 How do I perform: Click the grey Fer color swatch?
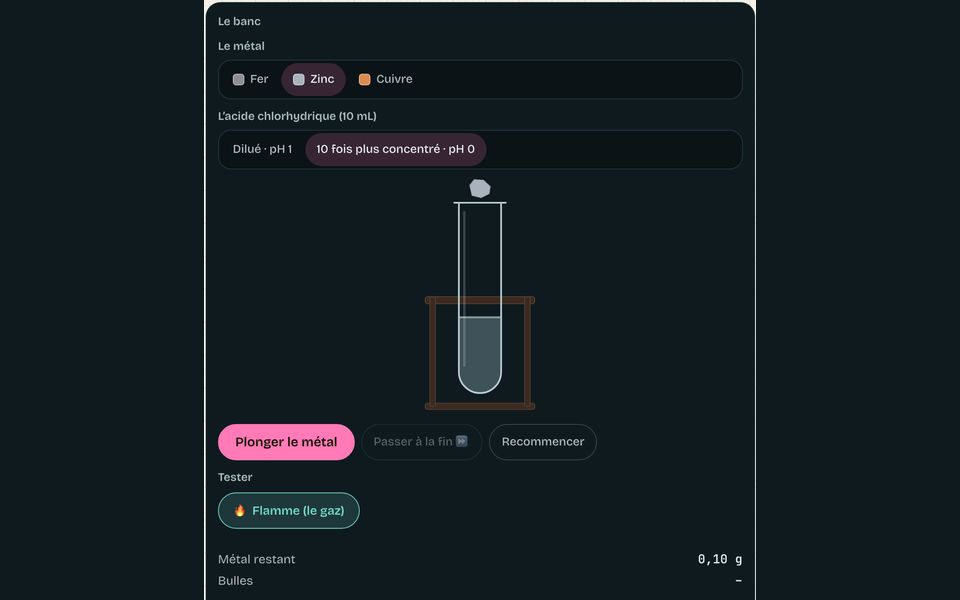coord(239,80)
